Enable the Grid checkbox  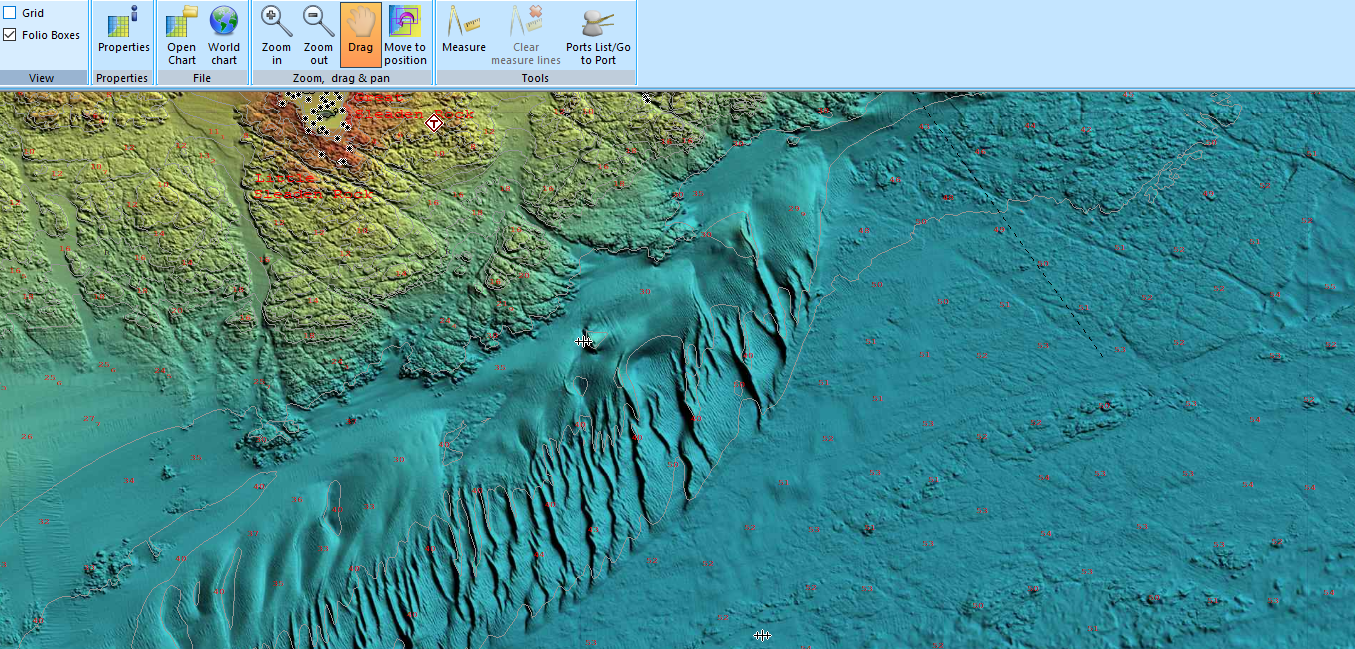pos(11,14)
